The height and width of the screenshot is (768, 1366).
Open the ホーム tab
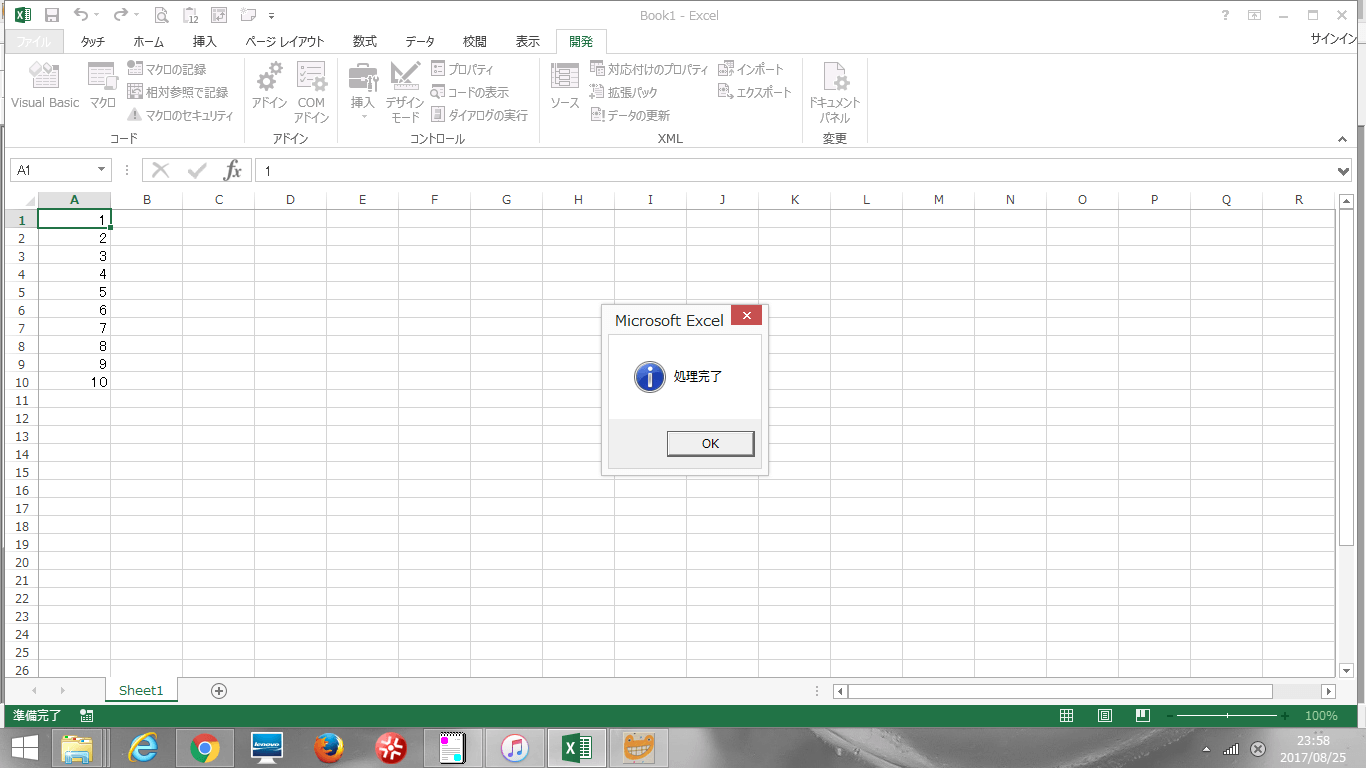coord(149,42)
